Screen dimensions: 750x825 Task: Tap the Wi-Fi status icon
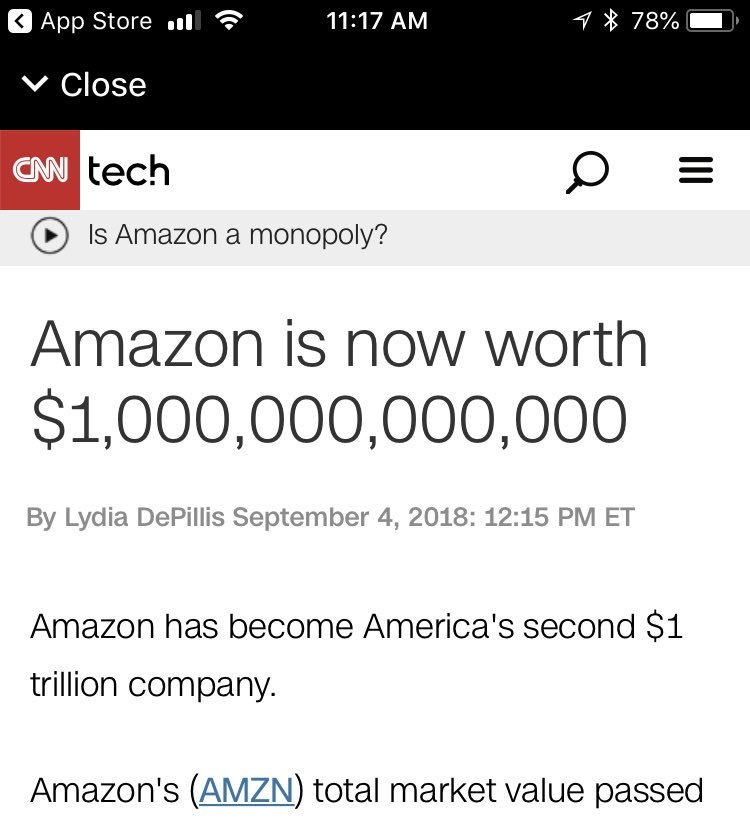pyautogui.click(x=229, y=21)
